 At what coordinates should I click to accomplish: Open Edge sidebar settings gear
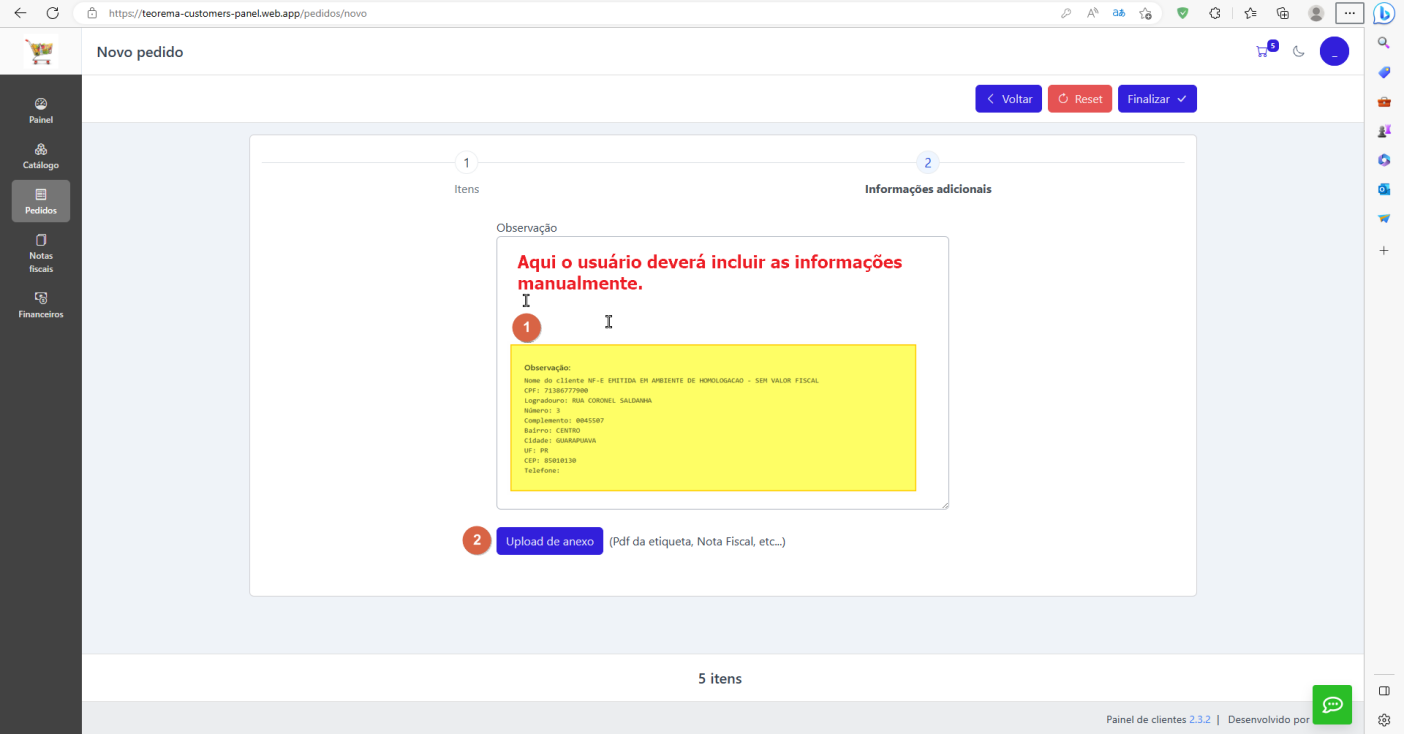(x=1384, y=720)
